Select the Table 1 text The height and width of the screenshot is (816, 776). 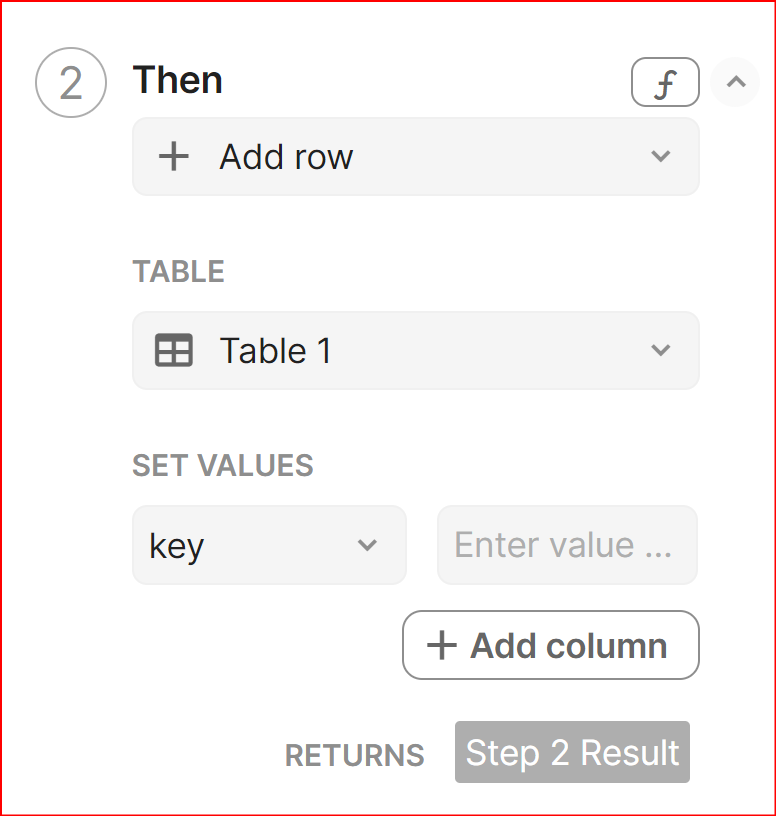pyautogui.click(x=275, y=351)
